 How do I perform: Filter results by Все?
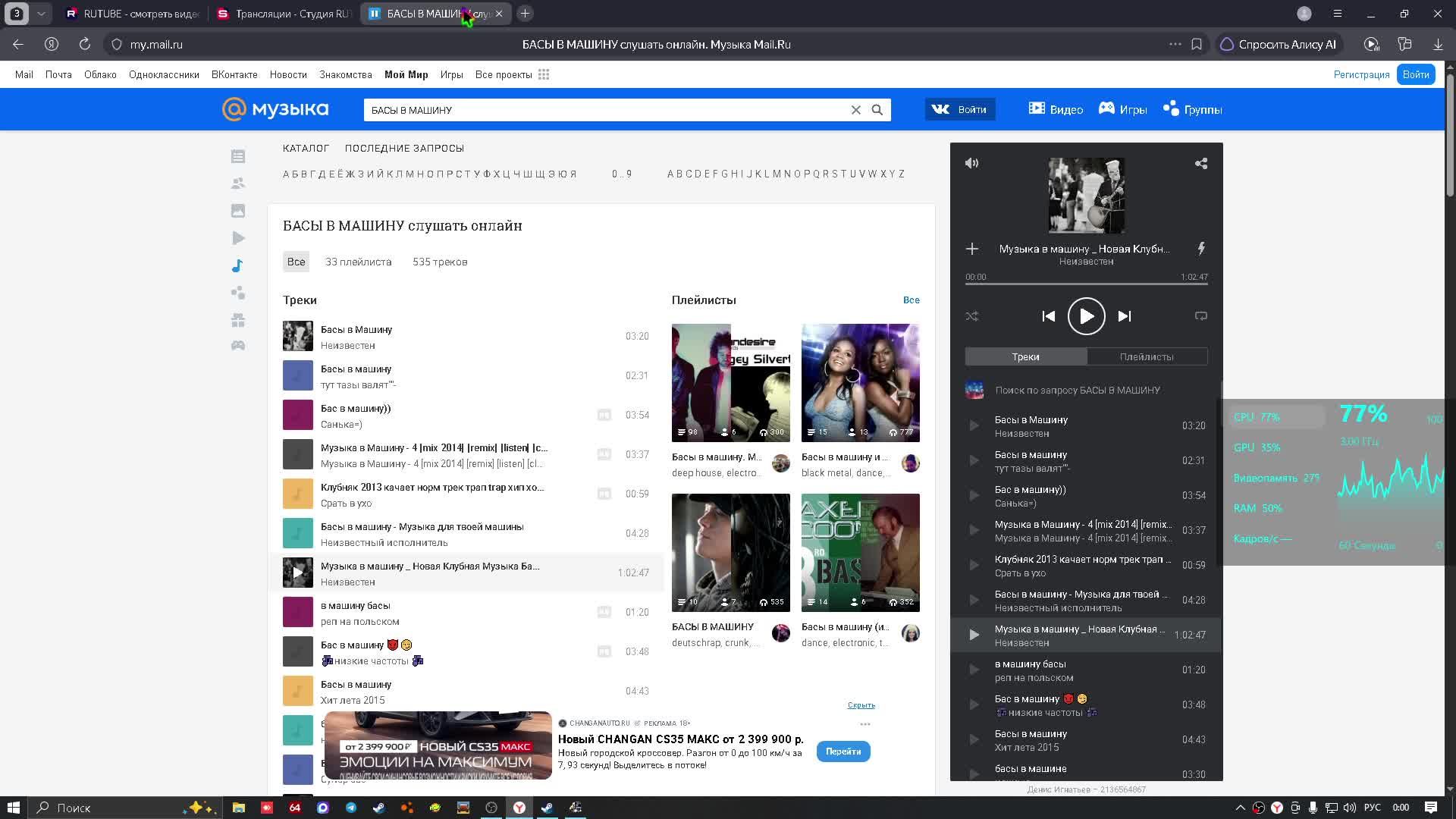click(296, 262)
